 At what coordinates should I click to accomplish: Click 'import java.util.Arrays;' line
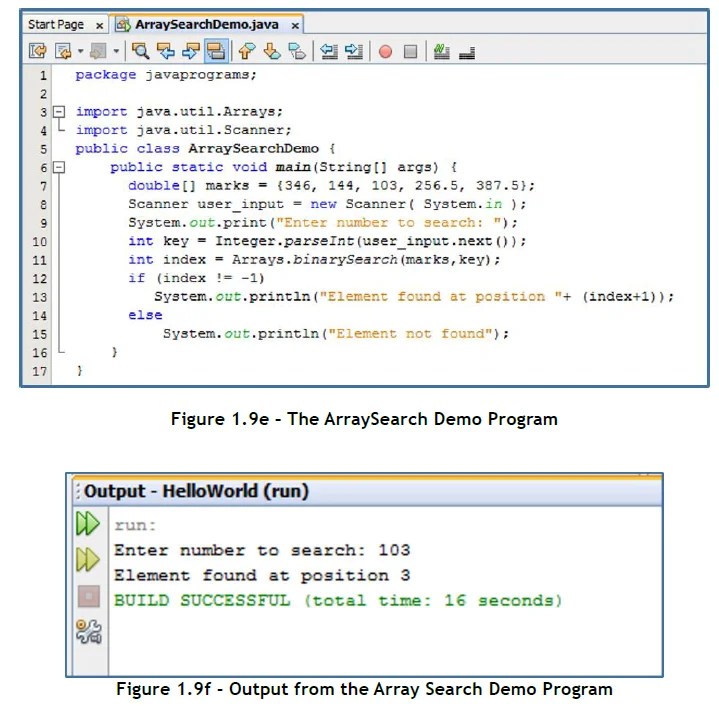179,112
